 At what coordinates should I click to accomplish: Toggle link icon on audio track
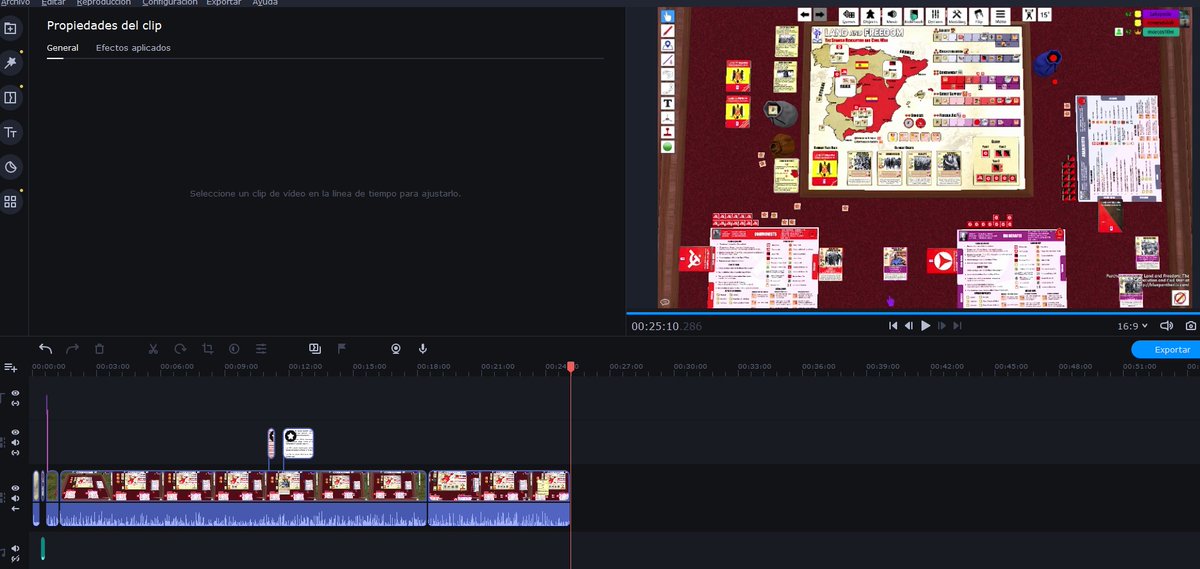point(15,558)
